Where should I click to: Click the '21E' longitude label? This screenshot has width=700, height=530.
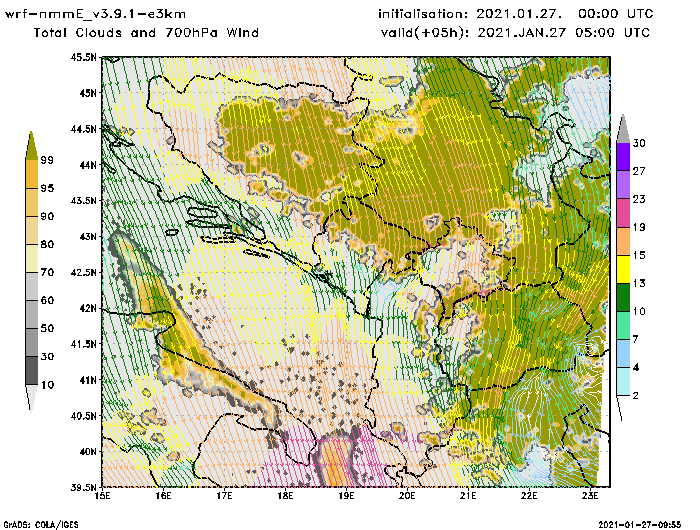tap(468, 496)
